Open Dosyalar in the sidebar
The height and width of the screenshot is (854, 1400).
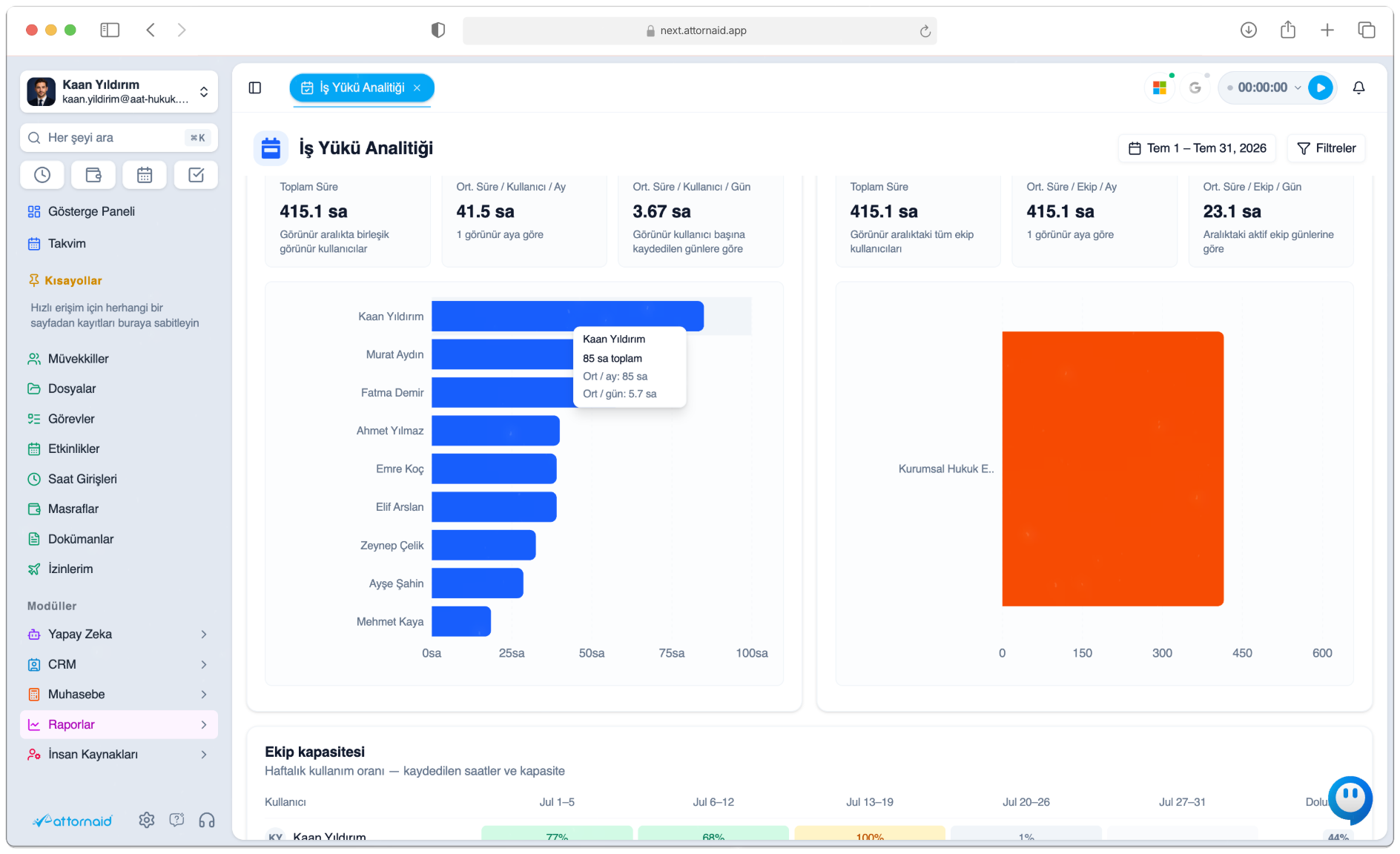119,388
